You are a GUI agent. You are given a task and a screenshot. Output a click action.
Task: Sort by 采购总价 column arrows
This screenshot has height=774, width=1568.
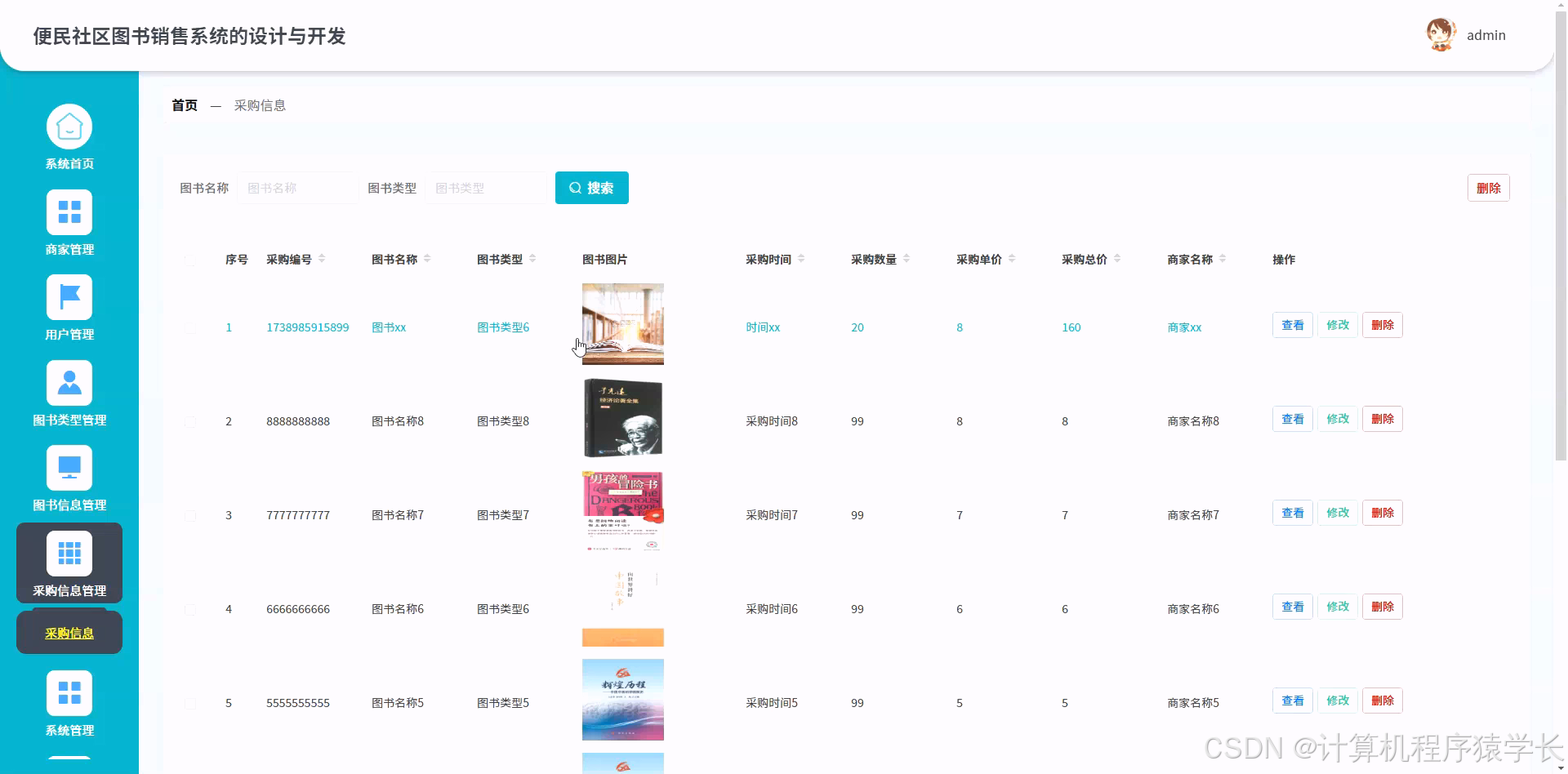pos(1117,259)
